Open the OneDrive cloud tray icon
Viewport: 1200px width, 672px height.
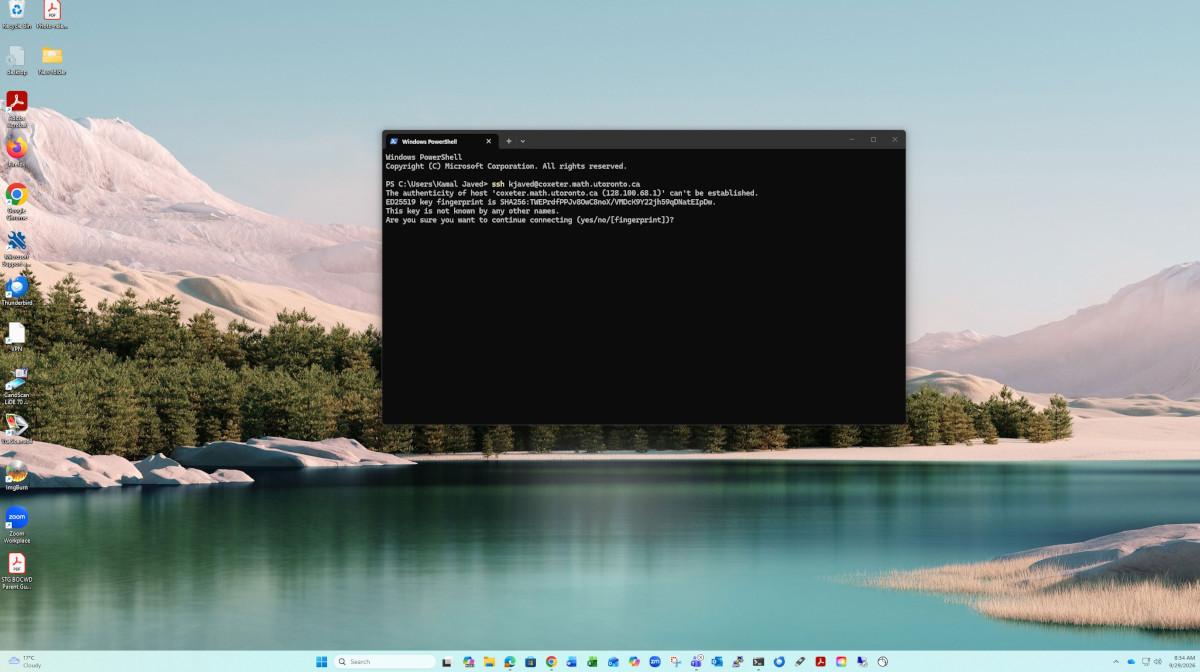(x=1131, y=661)
